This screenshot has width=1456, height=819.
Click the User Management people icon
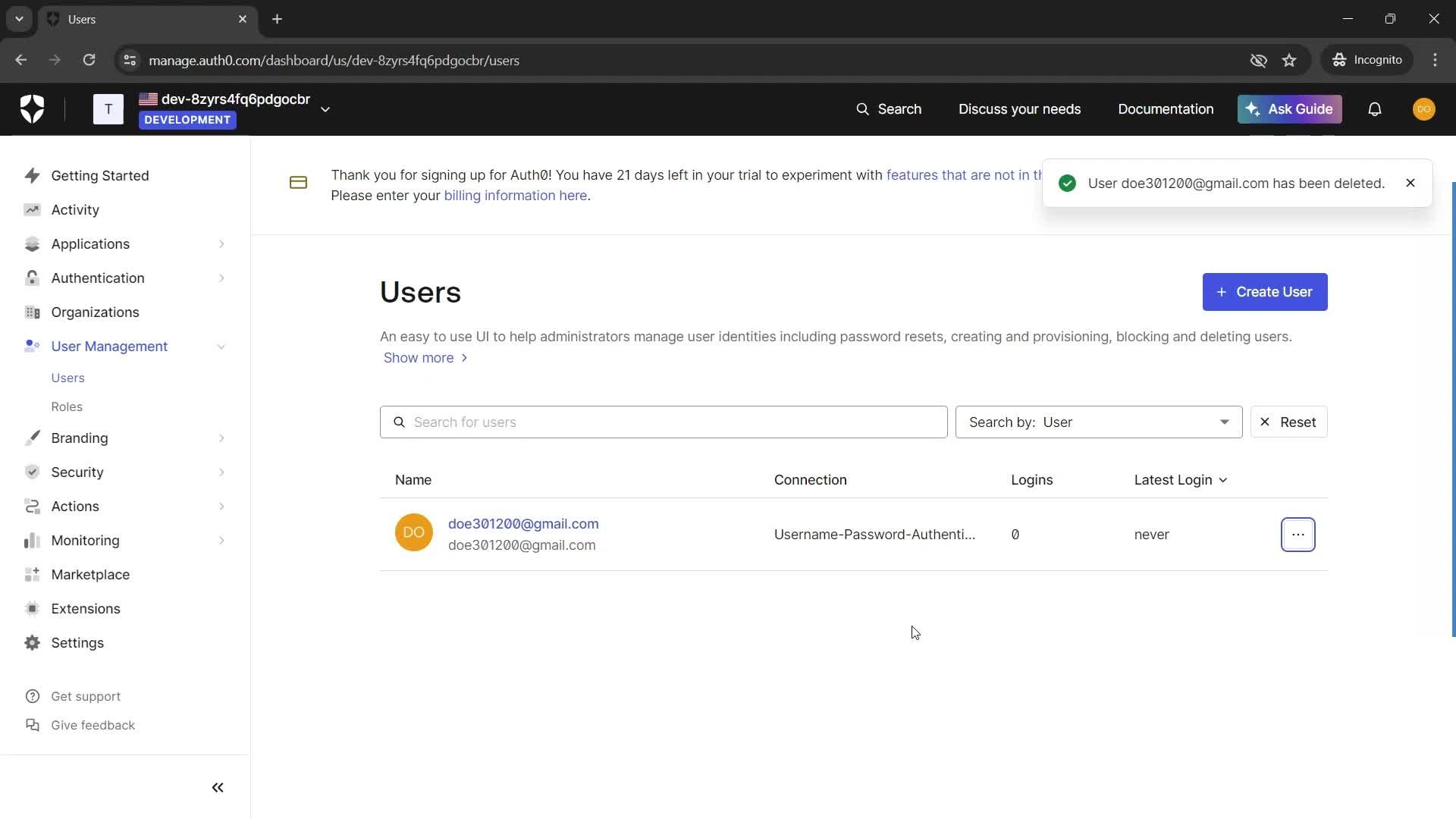point(32,347)
